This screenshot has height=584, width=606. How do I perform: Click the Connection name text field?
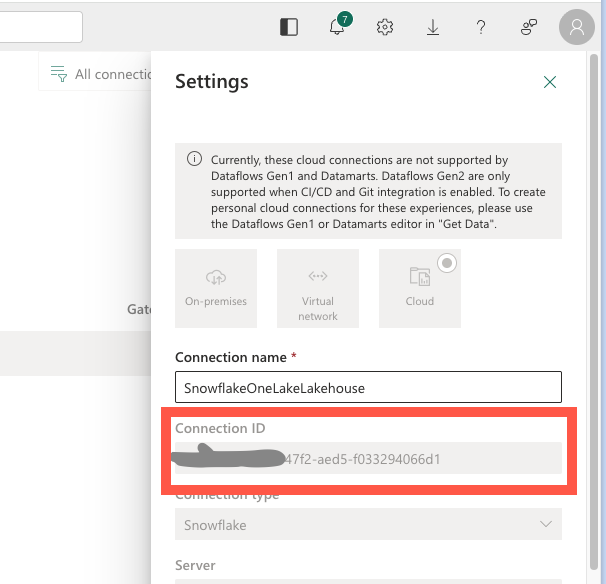coord(367,387)
